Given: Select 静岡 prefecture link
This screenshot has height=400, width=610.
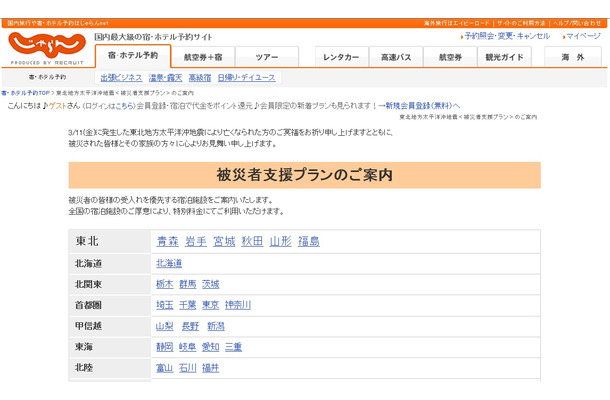Looking at the screenshot, I should (165, 347).
